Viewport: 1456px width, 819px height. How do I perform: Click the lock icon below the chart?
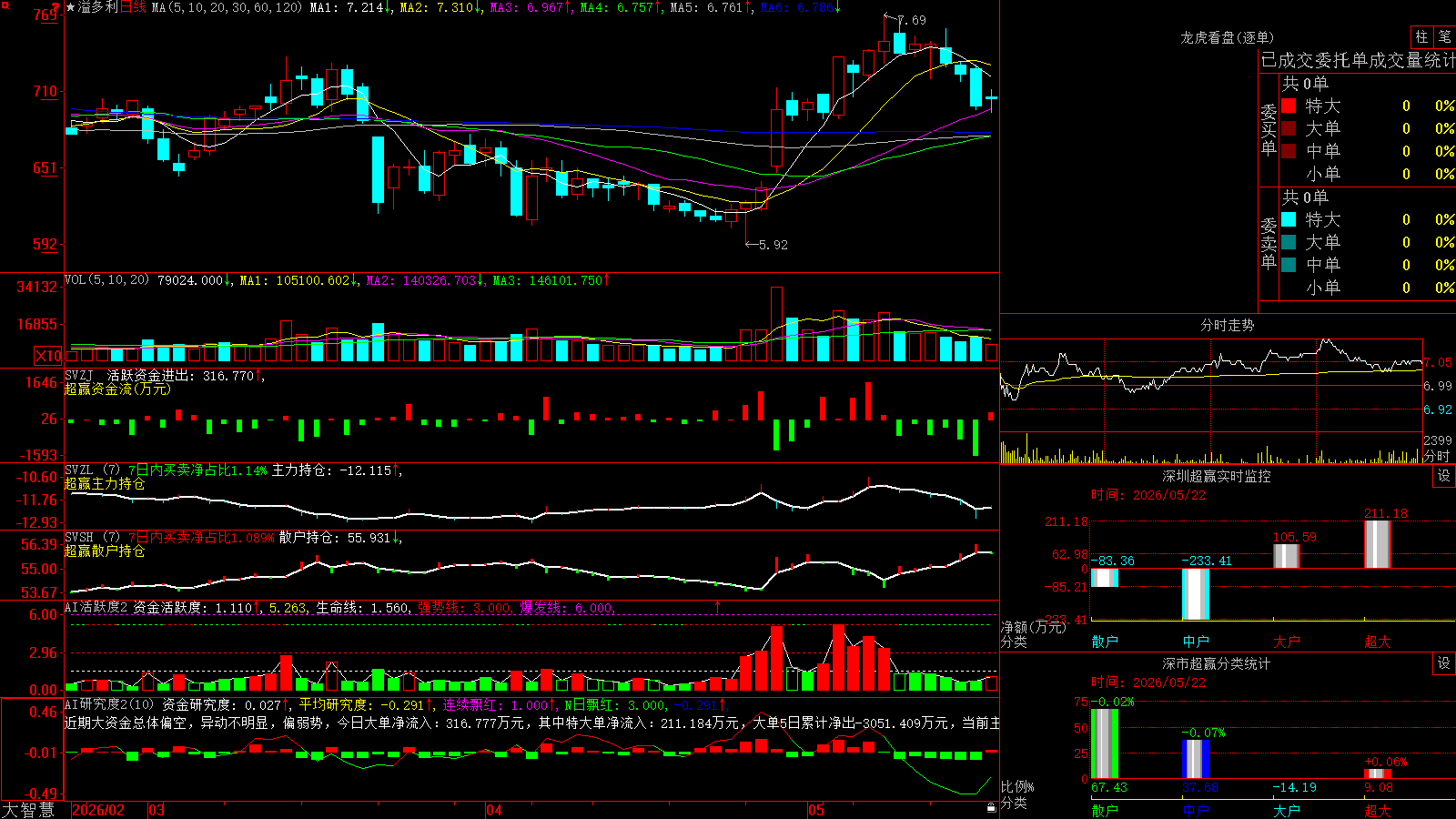[991, 808]
